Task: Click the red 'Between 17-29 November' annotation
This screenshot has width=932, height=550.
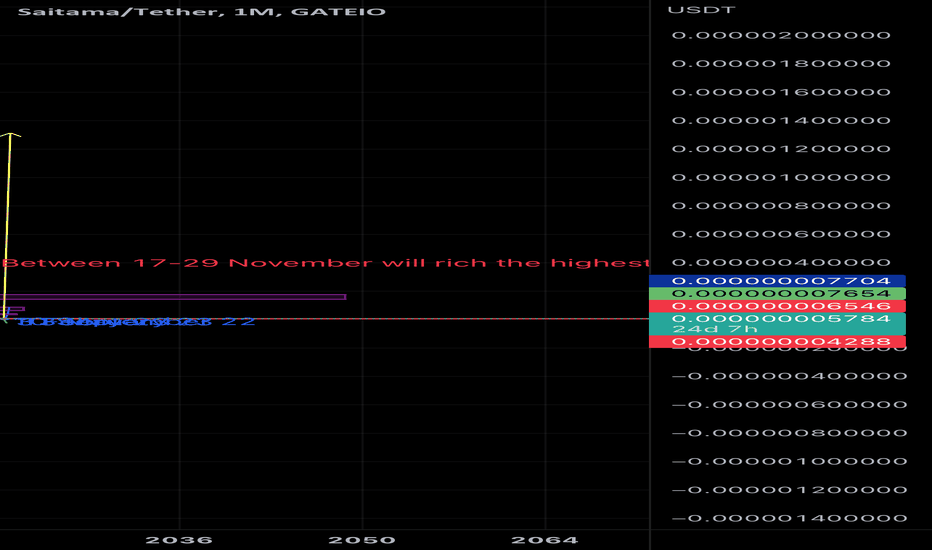Action: [x=326, y=263]
